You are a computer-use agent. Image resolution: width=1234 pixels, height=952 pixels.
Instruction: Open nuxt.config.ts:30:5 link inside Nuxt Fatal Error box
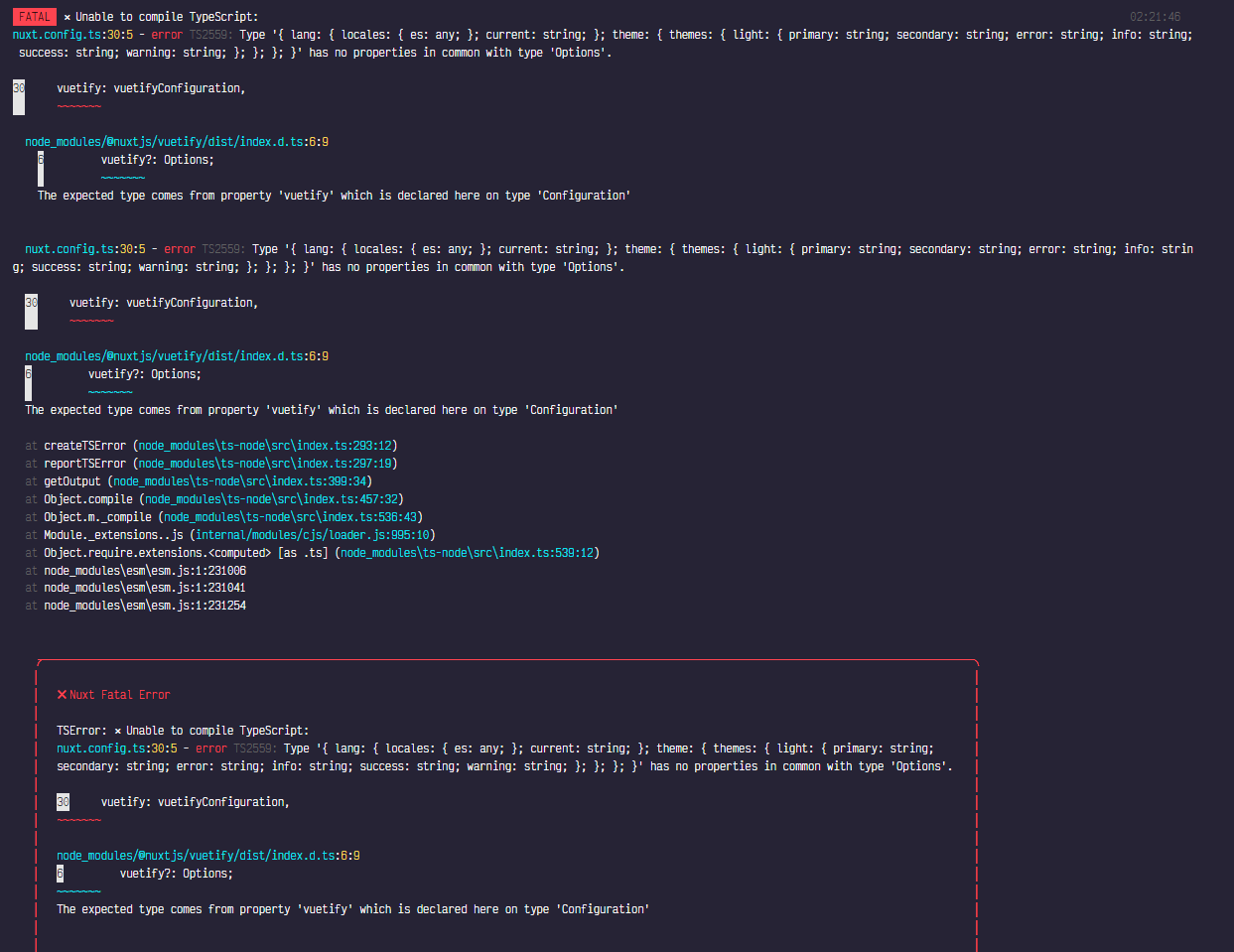[x=117, y=748]
